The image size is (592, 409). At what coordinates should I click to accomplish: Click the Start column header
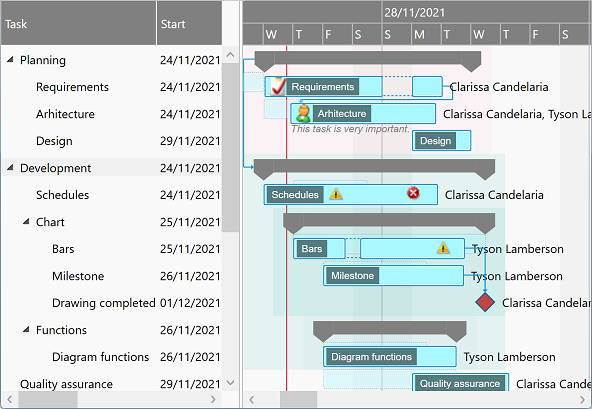[x=190, y=23]
